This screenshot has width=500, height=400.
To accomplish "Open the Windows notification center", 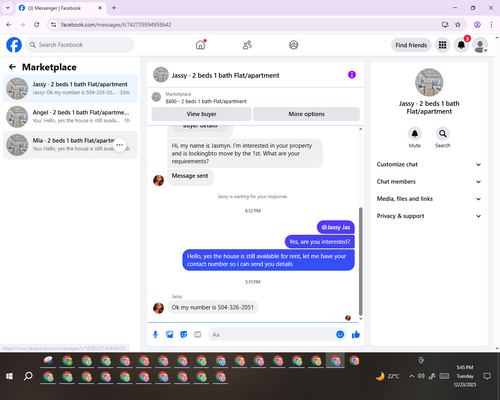I will (487, 376).
